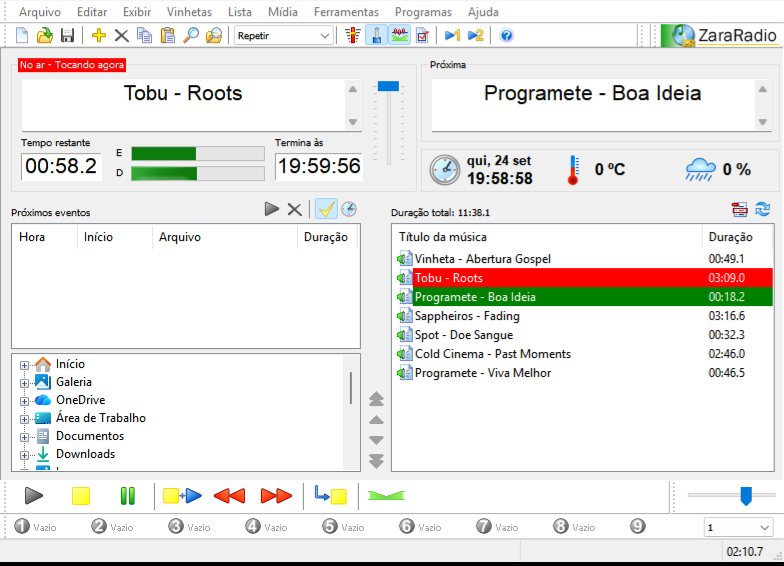Click the green crossfade button
Image resolution: width=784 pixels, height=566 pixels.
pyautogui.click(x=386, y=496)
